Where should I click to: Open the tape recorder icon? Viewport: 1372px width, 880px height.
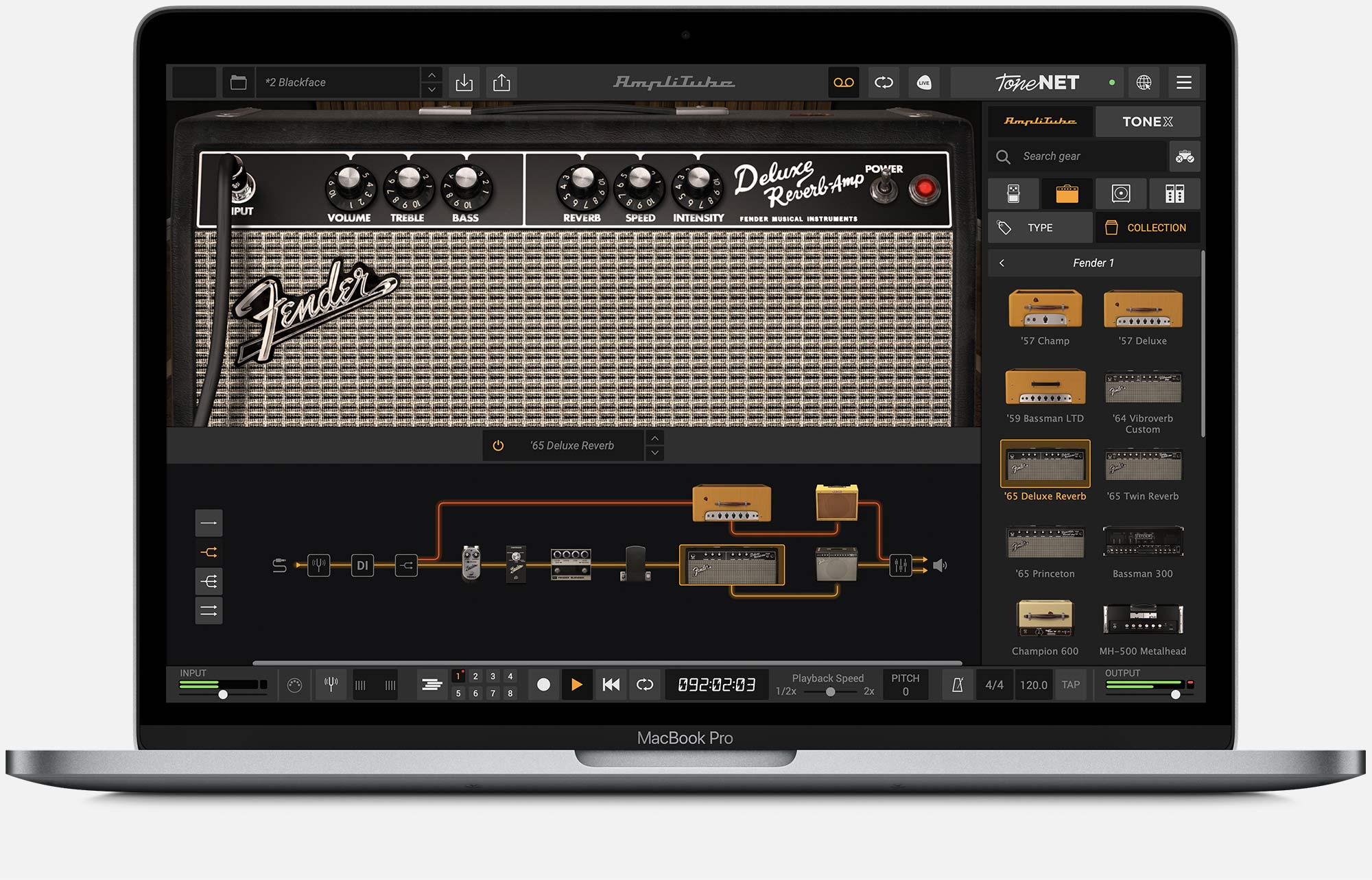tap(843, 82)
